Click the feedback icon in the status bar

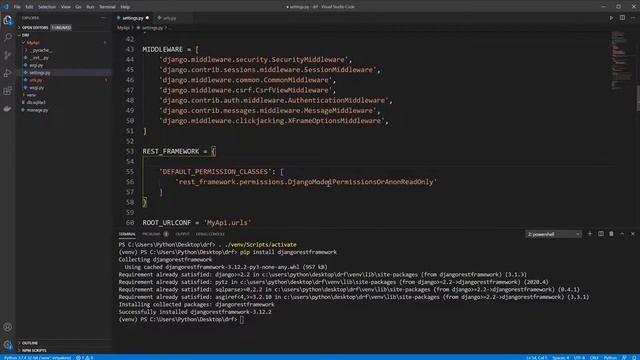point(624,358)
